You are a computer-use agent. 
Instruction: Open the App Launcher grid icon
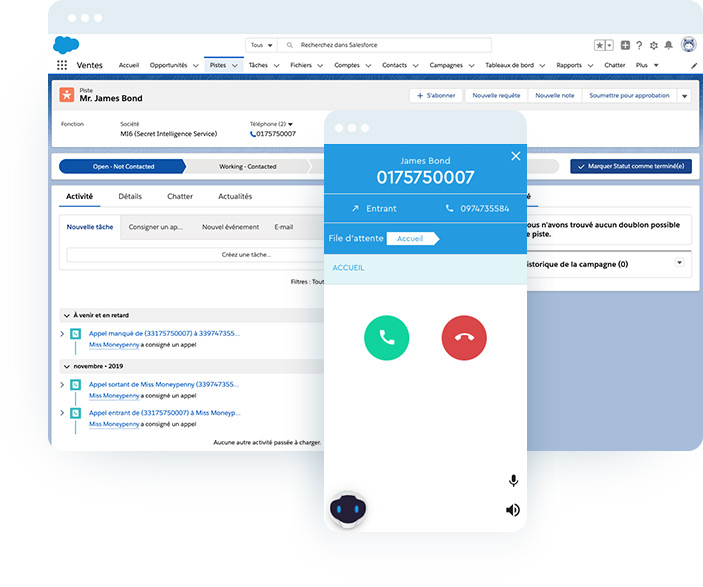click(62, 65)
